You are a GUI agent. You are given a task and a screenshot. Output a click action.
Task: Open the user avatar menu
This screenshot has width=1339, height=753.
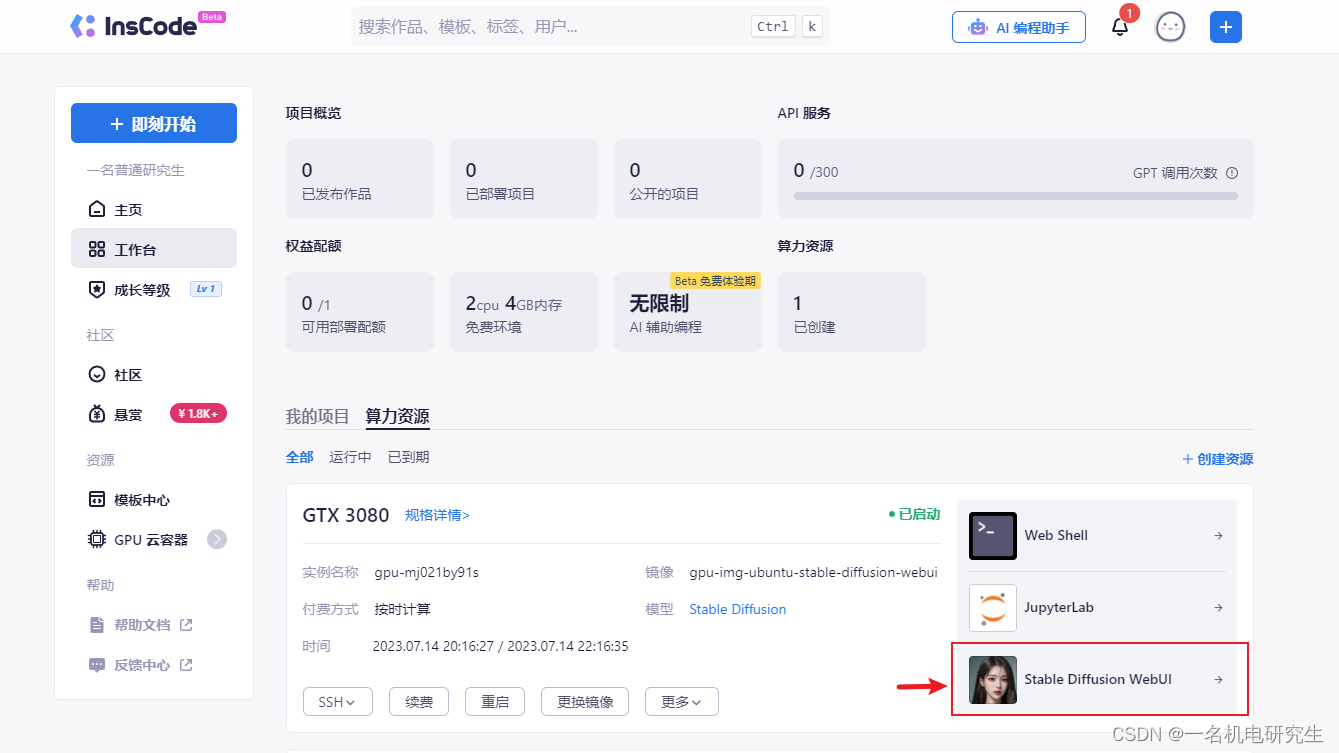tap(1170, 27)
